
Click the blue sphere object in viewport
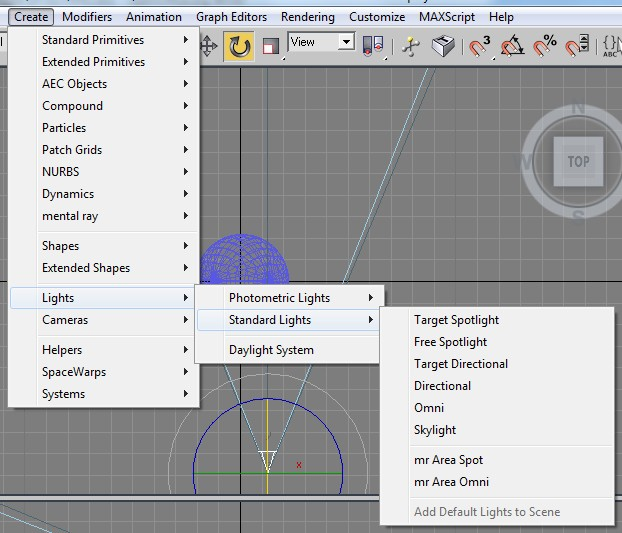tap(245, 259)
